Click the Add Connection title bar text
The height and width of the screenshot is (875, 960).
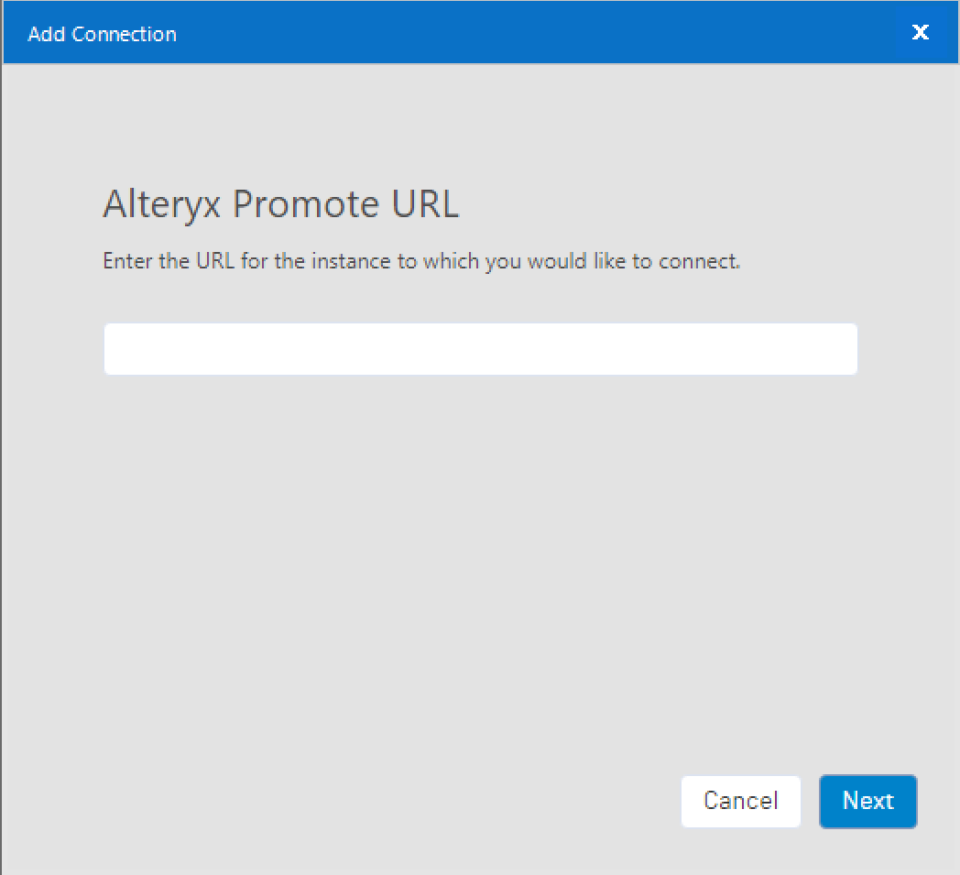tap(102, 34)
